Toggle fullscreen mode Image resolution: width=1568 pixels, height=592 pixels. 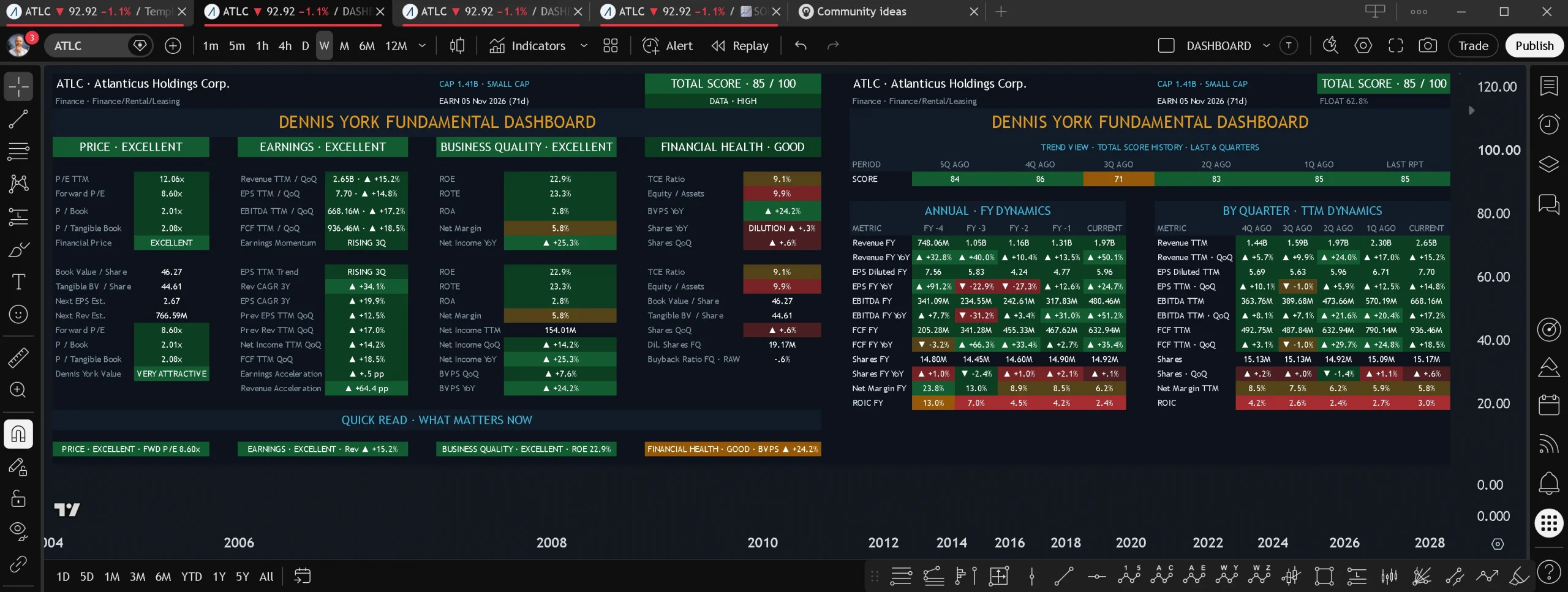click(1395, 45)
